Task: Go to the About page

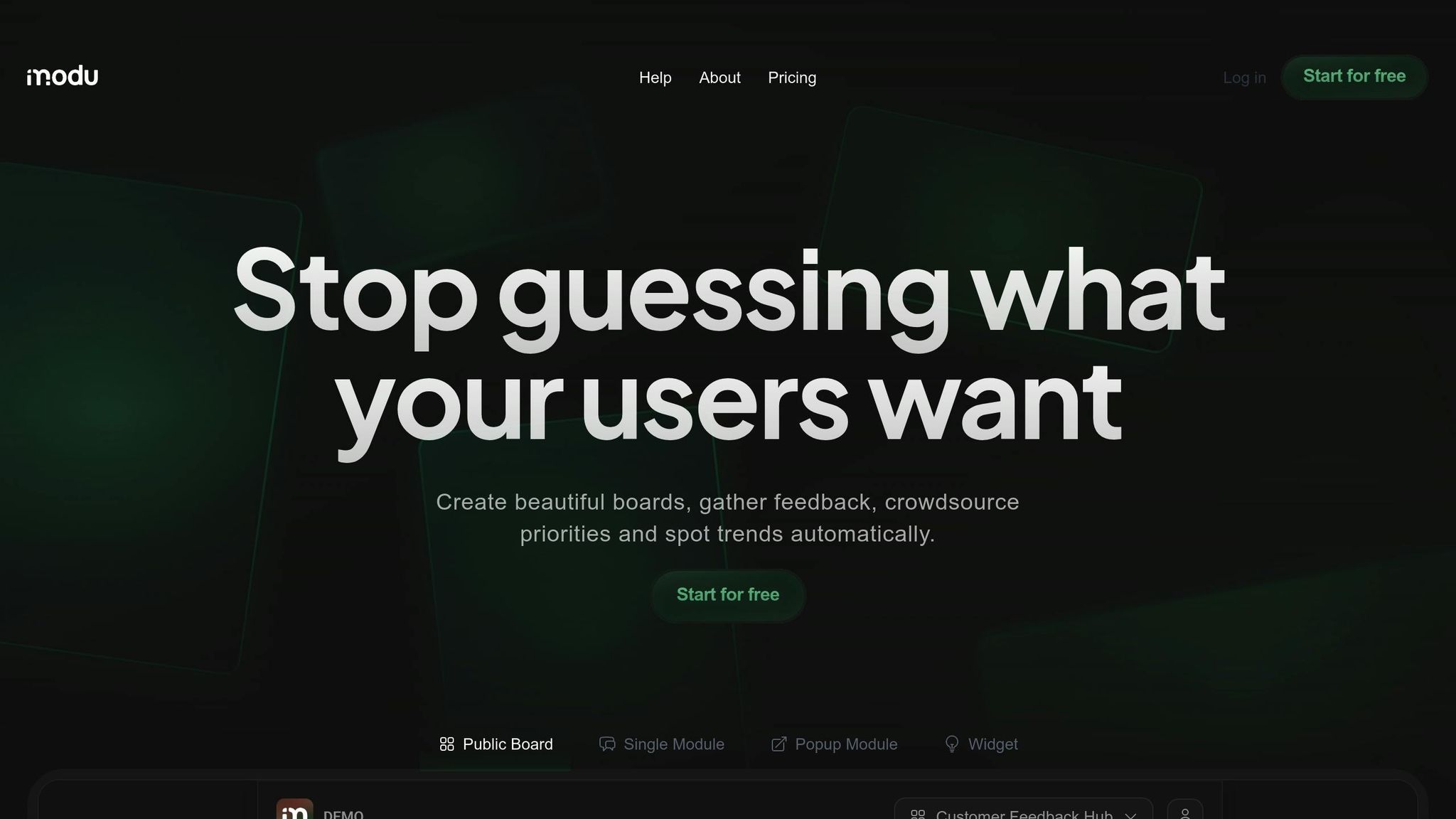Action: (719, 77)
